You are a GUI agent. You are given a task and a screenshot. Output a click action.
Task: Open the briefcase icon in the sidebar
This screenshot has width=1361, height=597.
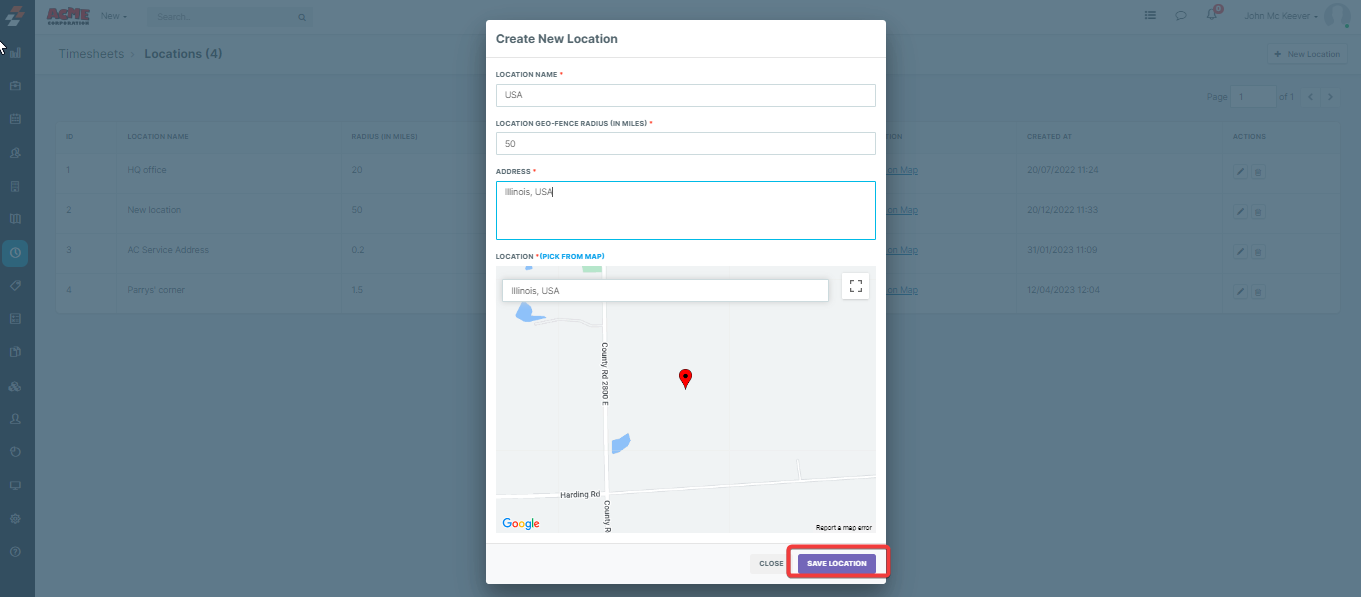(x=15, y=86)
